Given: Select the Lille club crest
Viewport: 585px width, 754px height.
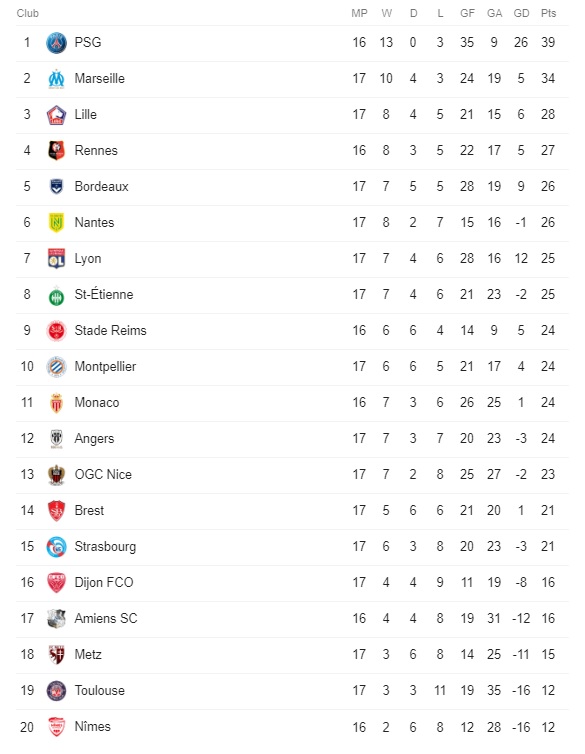Looking at the screenshot, I should pos(56,115).
